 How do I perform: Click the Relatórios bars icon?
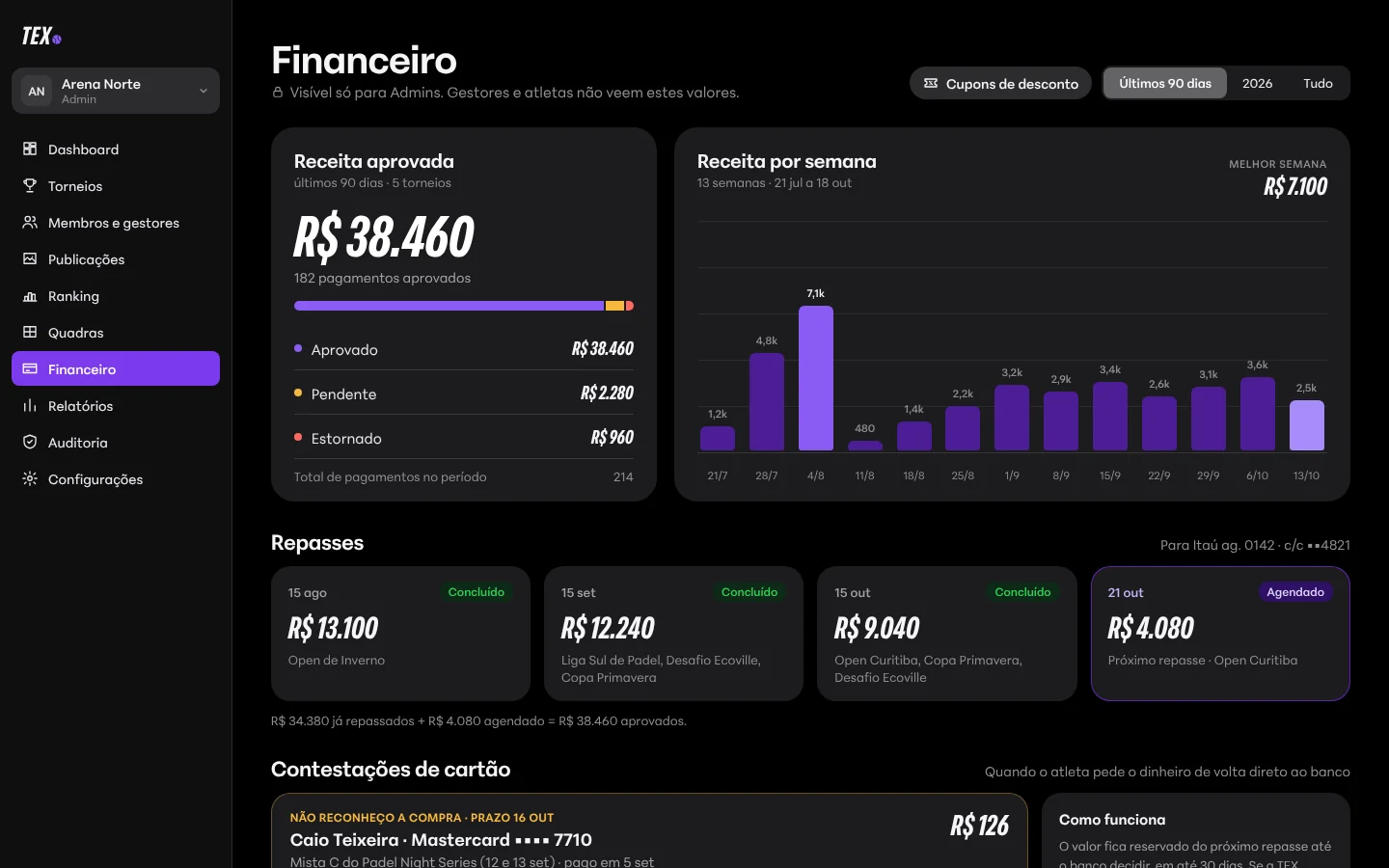point(30,406)
